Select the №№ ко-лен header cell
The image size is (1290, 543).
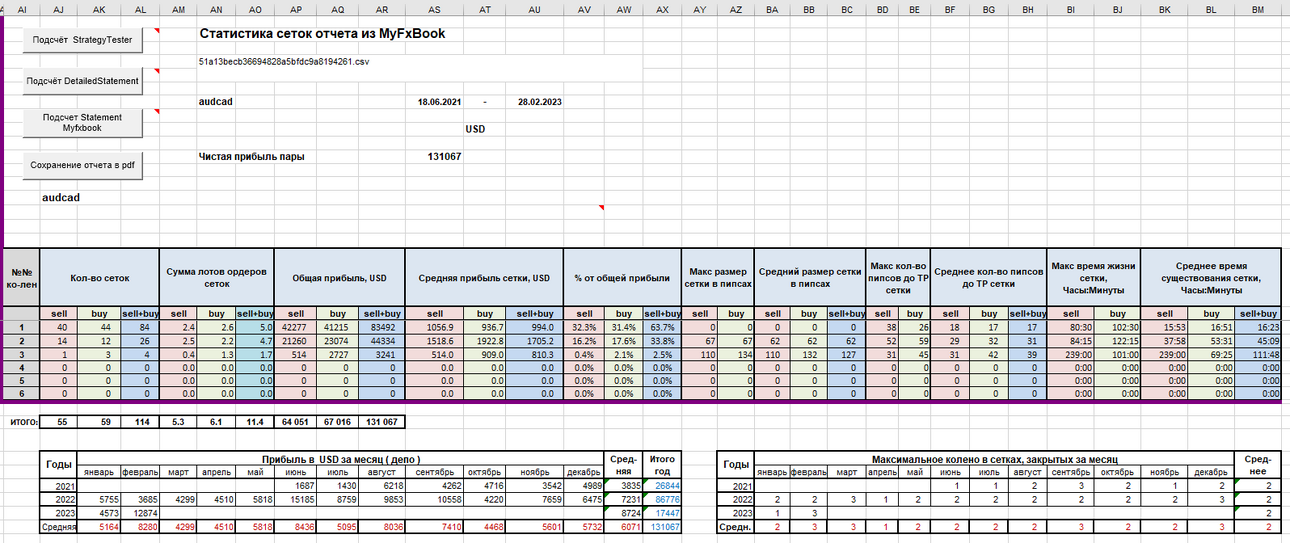(x=20, y=277)
